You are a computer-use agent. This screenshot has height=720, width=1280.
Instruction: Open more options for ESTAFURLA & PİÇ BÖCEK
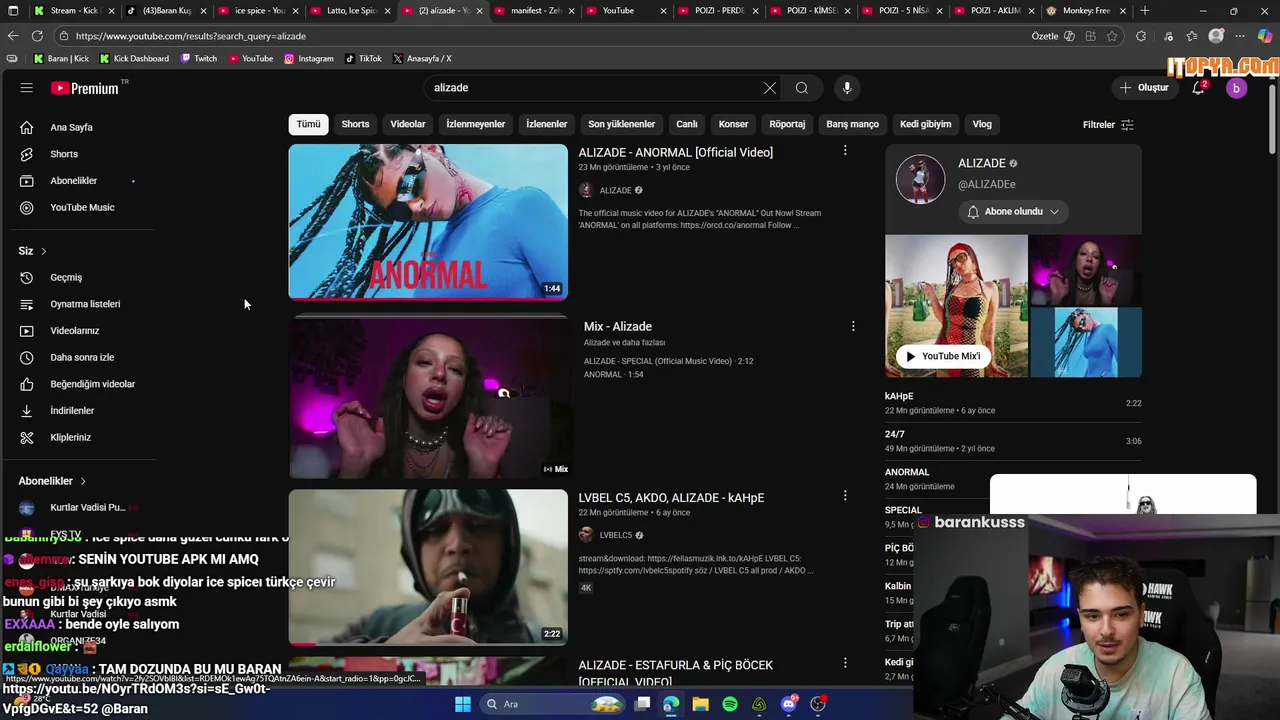click(x=845, y=663)
